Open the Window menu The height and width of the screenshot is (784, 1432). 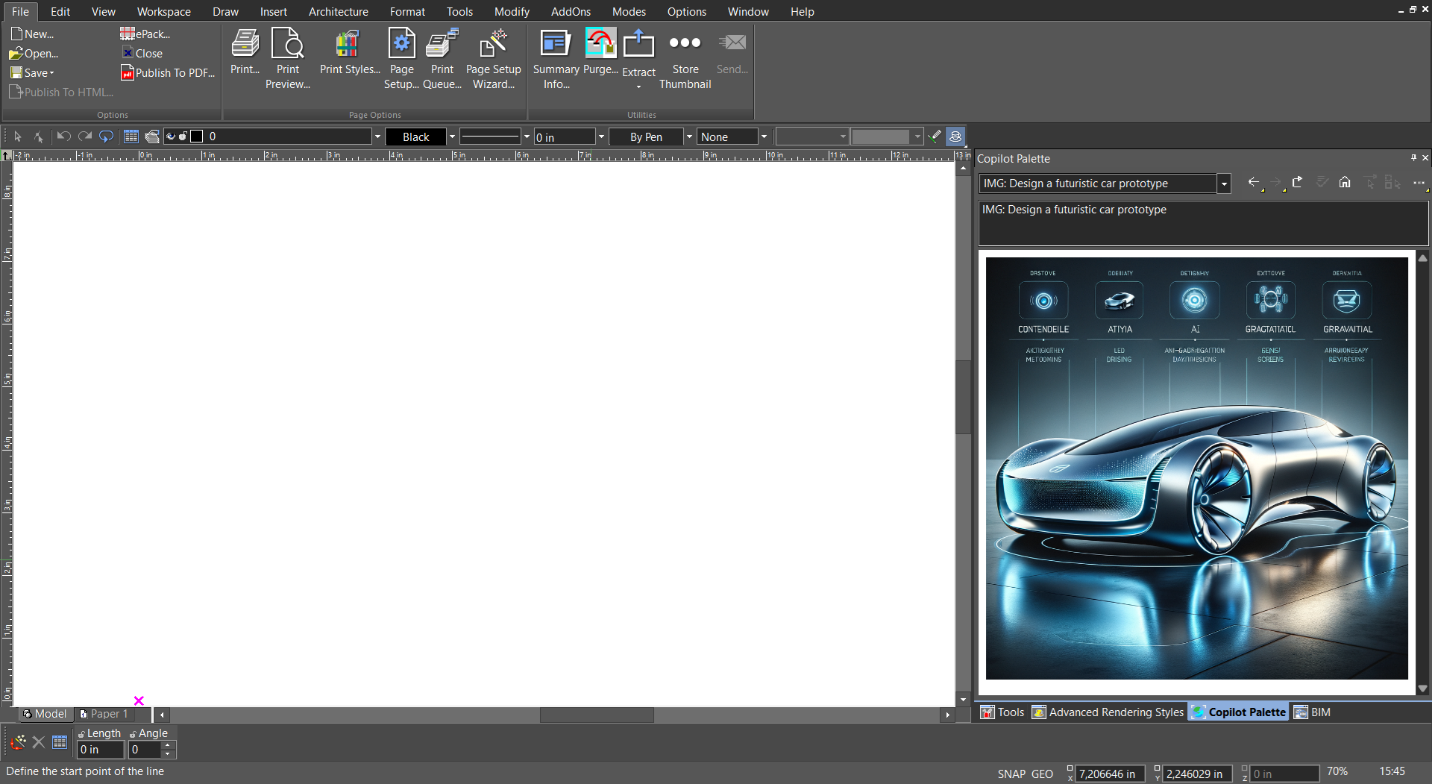pyautogui.click(x=748, y=12)
